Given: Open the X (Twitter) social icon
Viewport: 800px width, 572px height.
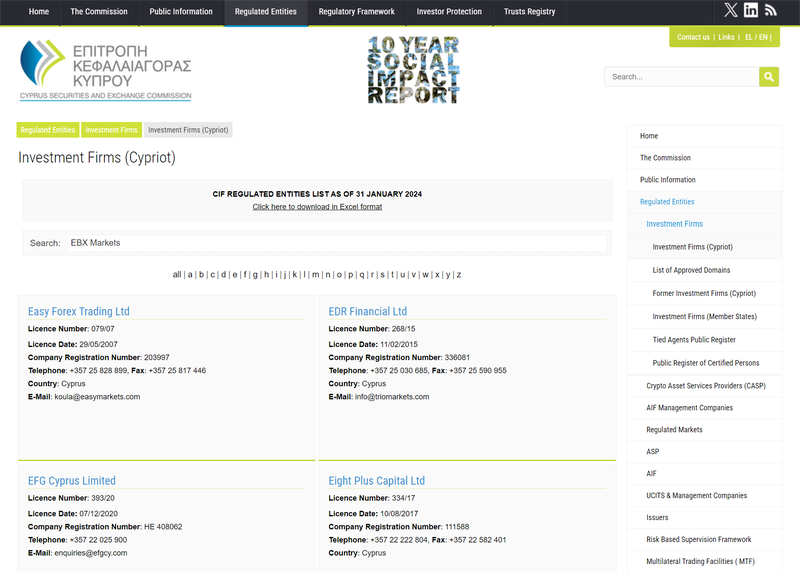Looking at the screenshot, I should click(x=731, y=11).
